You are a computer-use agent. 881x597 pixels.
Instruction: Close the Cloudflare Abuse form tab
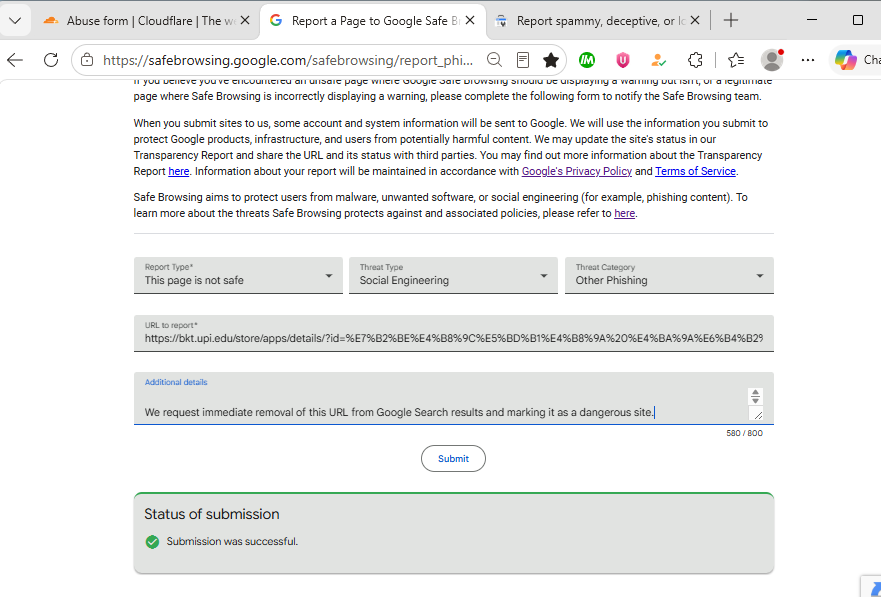pyautogui.click(x=245, y=21)
